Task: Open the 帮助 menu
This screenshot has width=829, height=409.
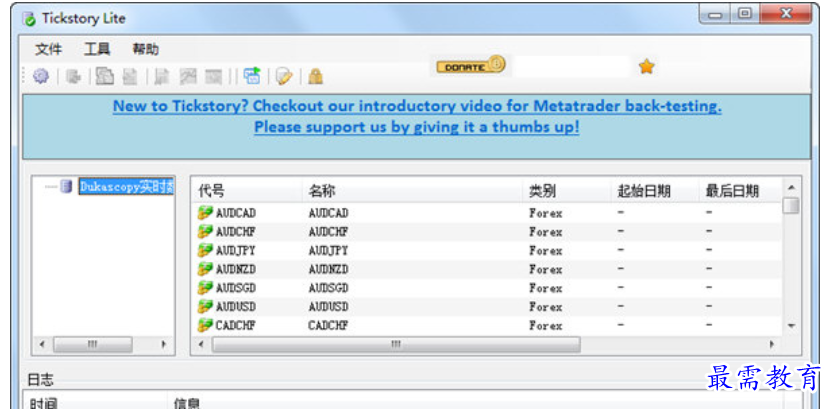Action: (x=145, y=50)
